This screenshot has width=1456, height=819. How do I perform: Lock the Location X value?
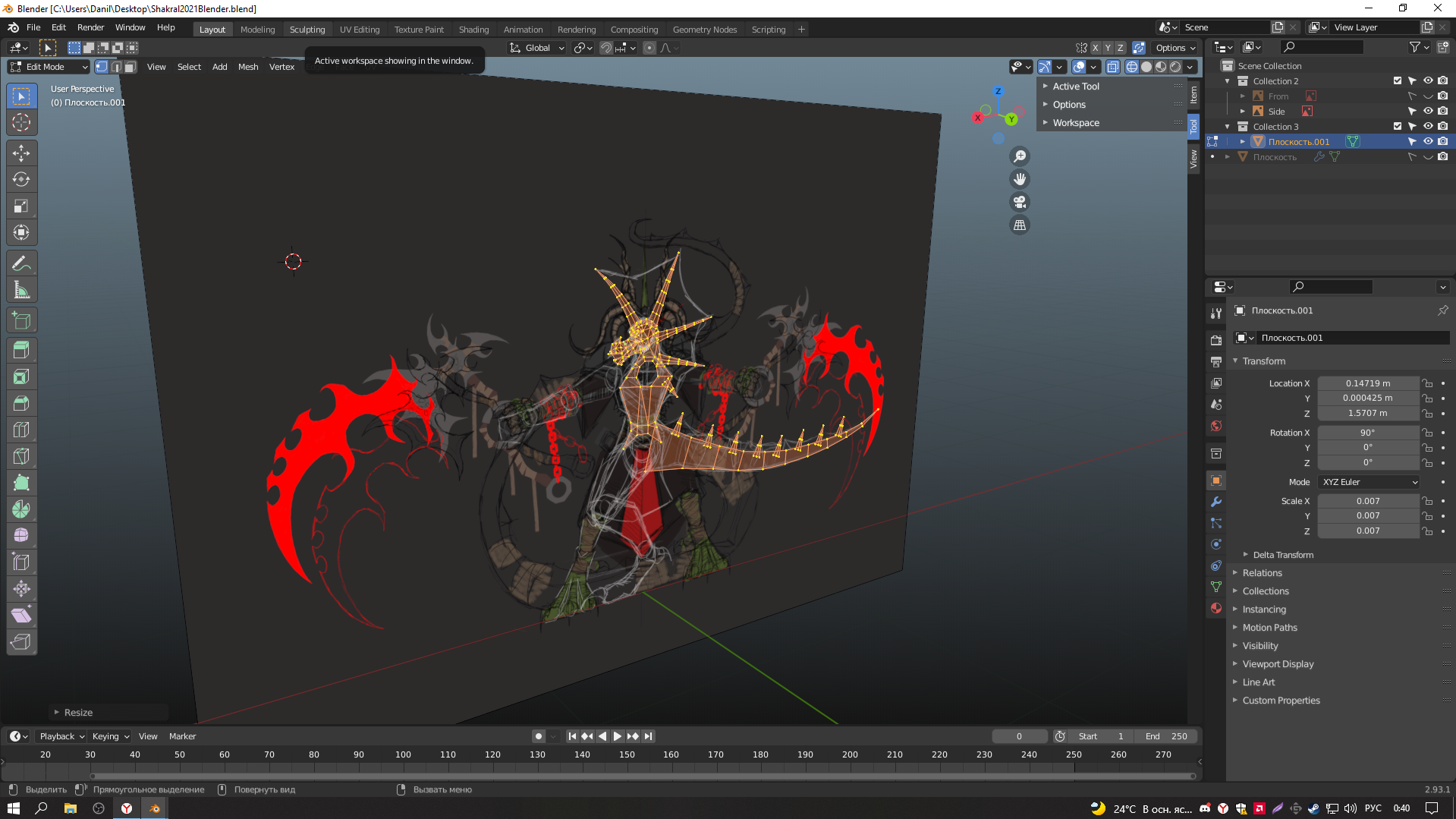pyautogui.click(x=1427, y=383)
